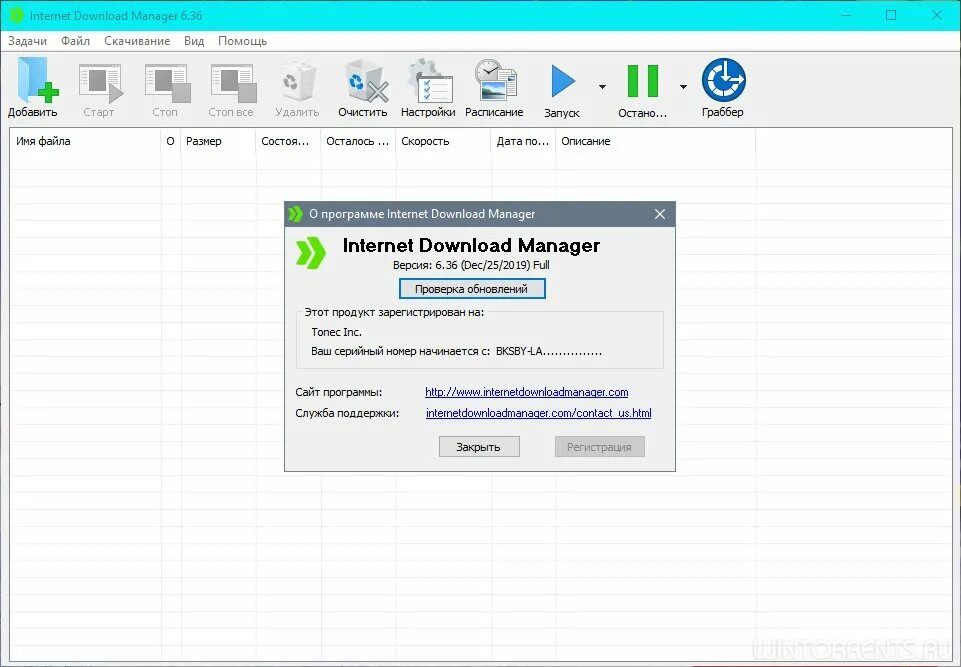
Task: Open the Файл menu
Action: tap(75, 41)
